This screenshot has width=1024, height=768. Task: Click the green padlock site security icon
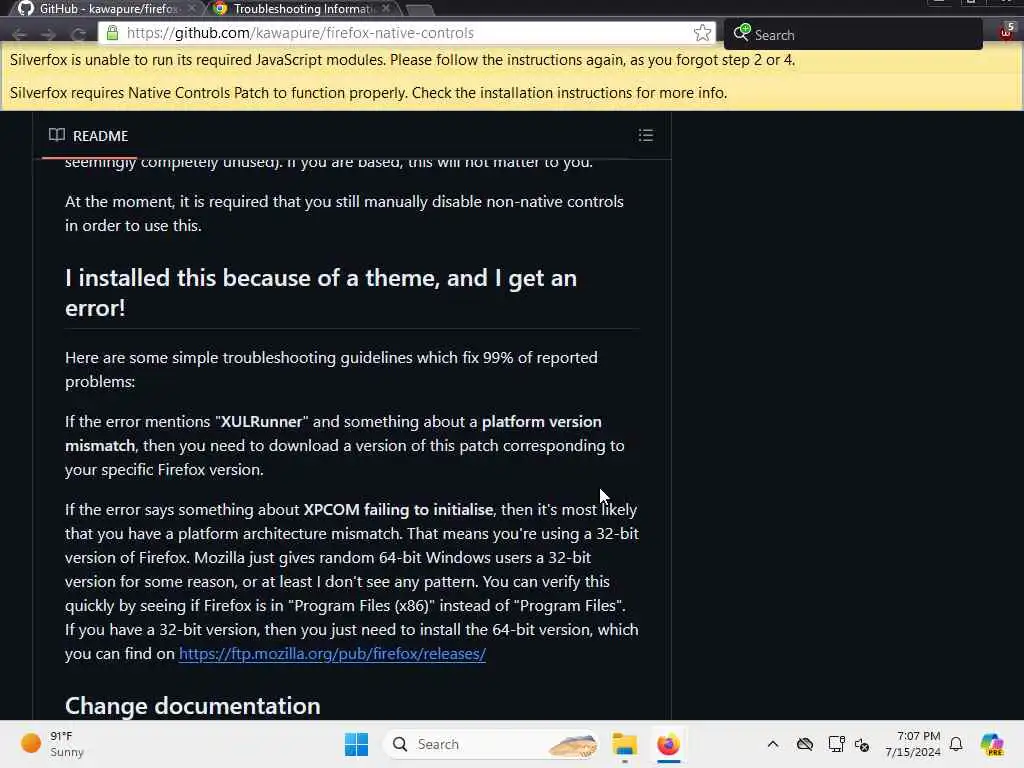coord(112,33)
